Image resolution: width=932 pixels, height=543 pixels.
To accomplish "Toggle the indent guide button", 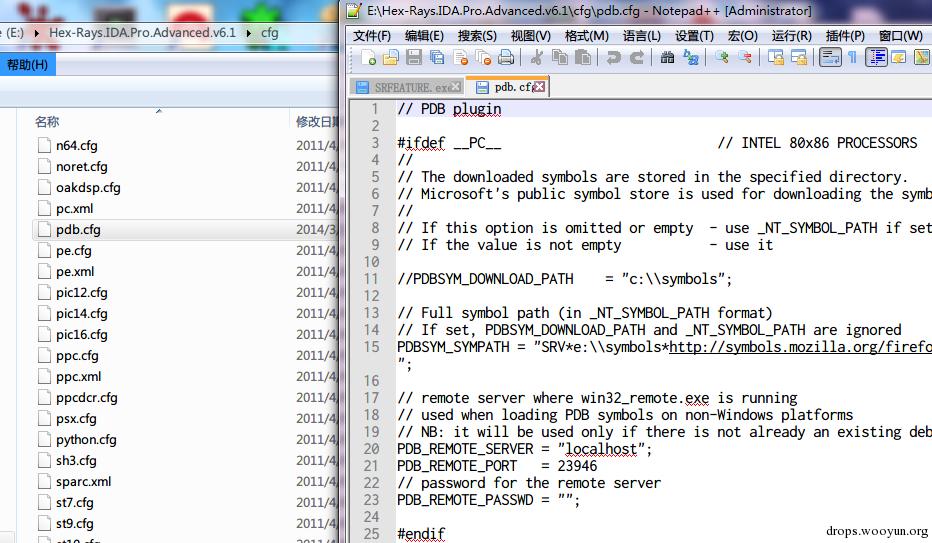I will point(876,58).
